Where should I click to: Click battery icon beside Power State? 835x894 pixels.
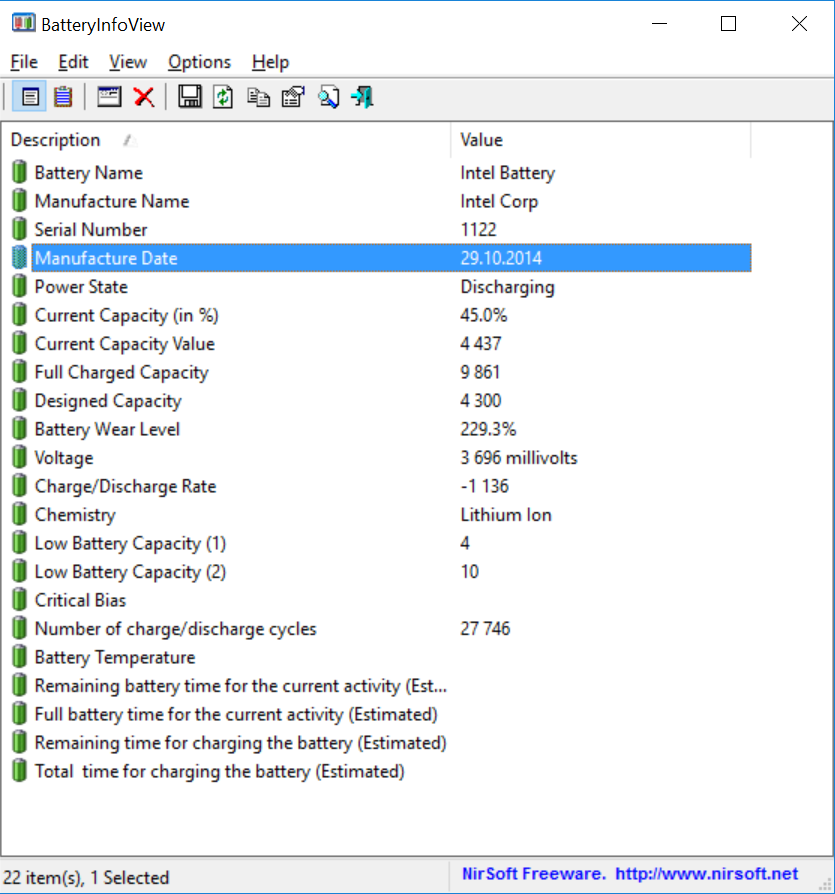pyautogui.click(x=19, y=286)
